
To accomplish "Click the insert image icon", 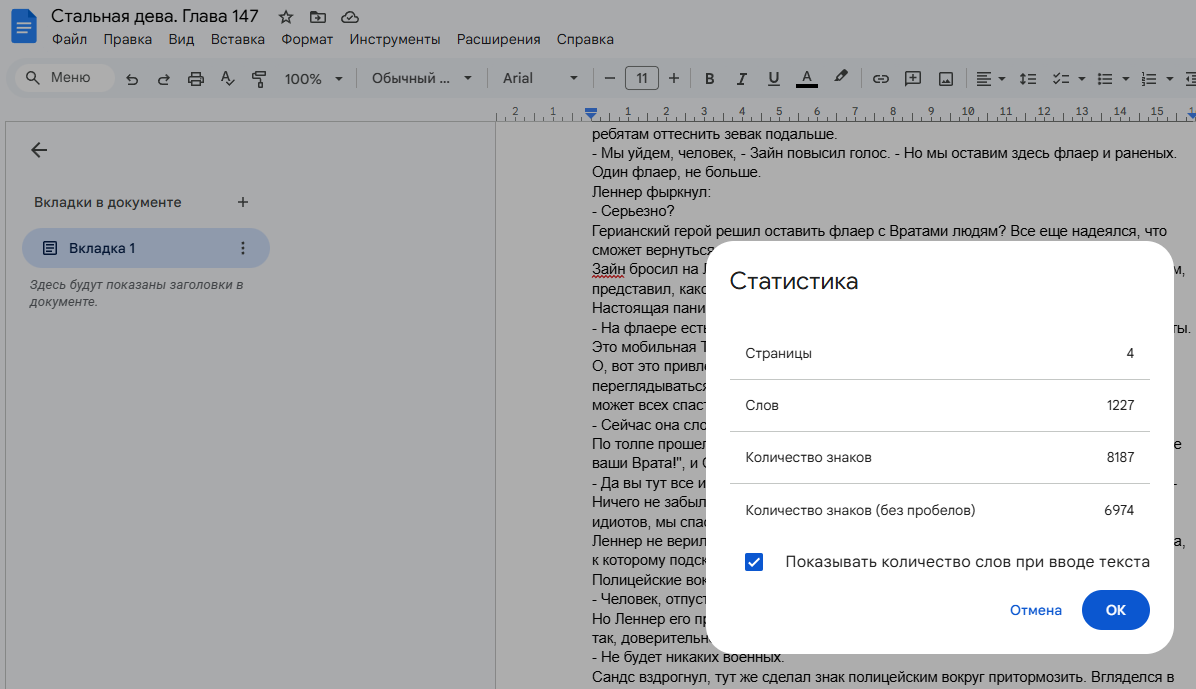I will click(x=945, y=79).
